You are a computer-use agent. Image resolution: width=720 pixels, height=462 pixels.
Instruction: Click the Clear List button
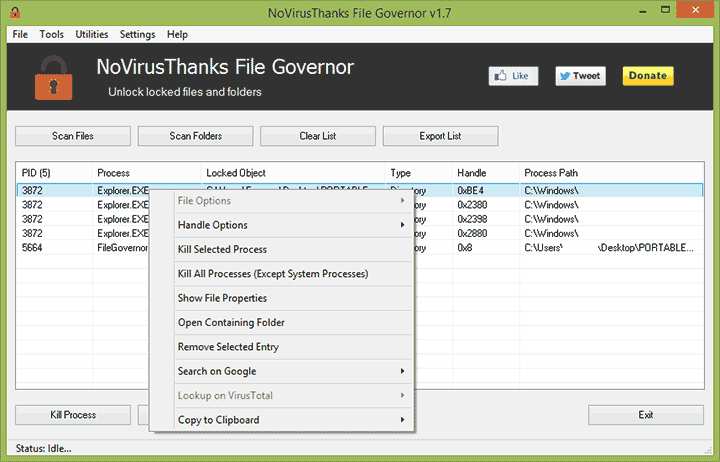coord(318,136)
